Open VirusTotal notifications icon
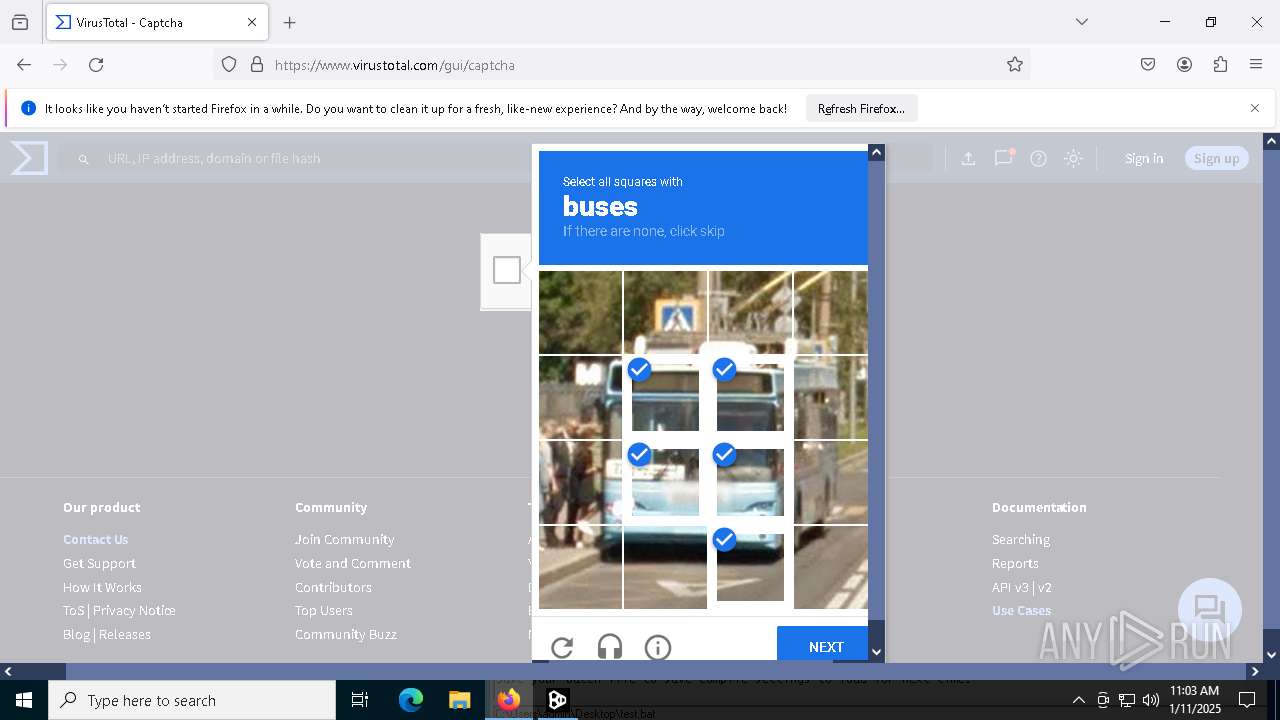The width and height of the screenshot is (1280, 720). pos(1003,158)
